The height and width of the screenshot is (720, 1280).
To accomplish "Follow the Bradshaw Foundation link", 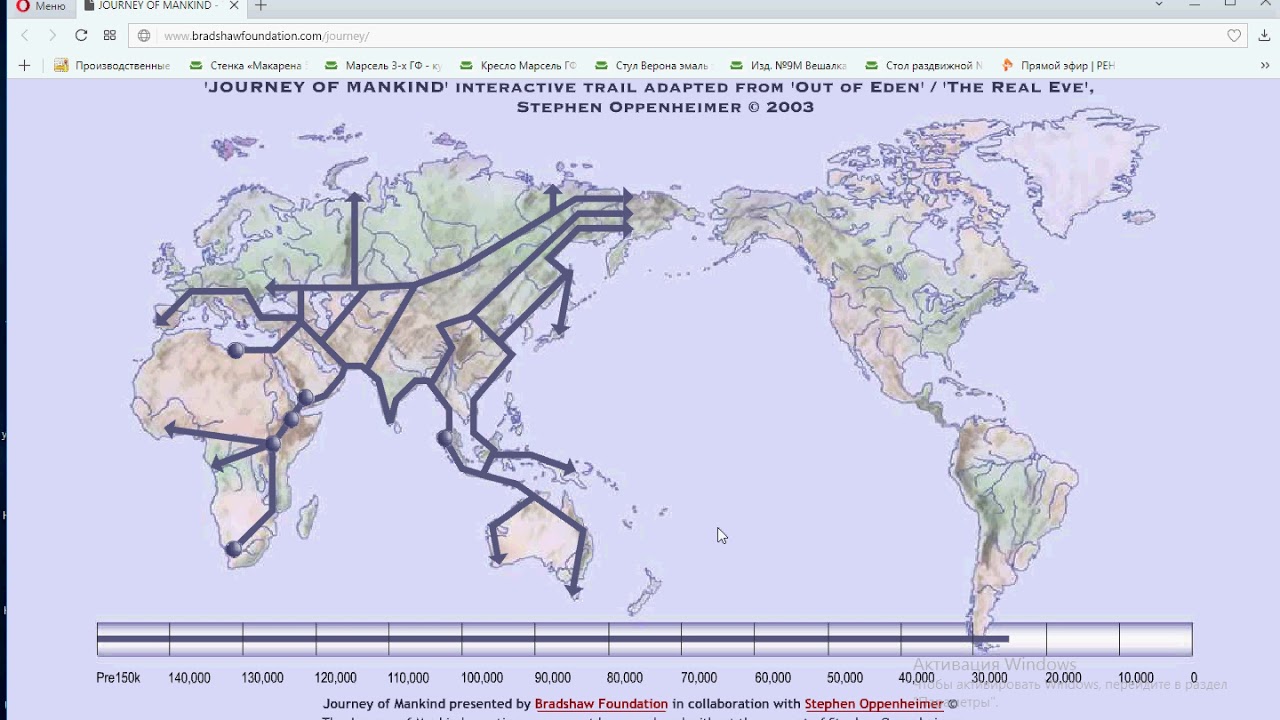I will coord(601,704).
